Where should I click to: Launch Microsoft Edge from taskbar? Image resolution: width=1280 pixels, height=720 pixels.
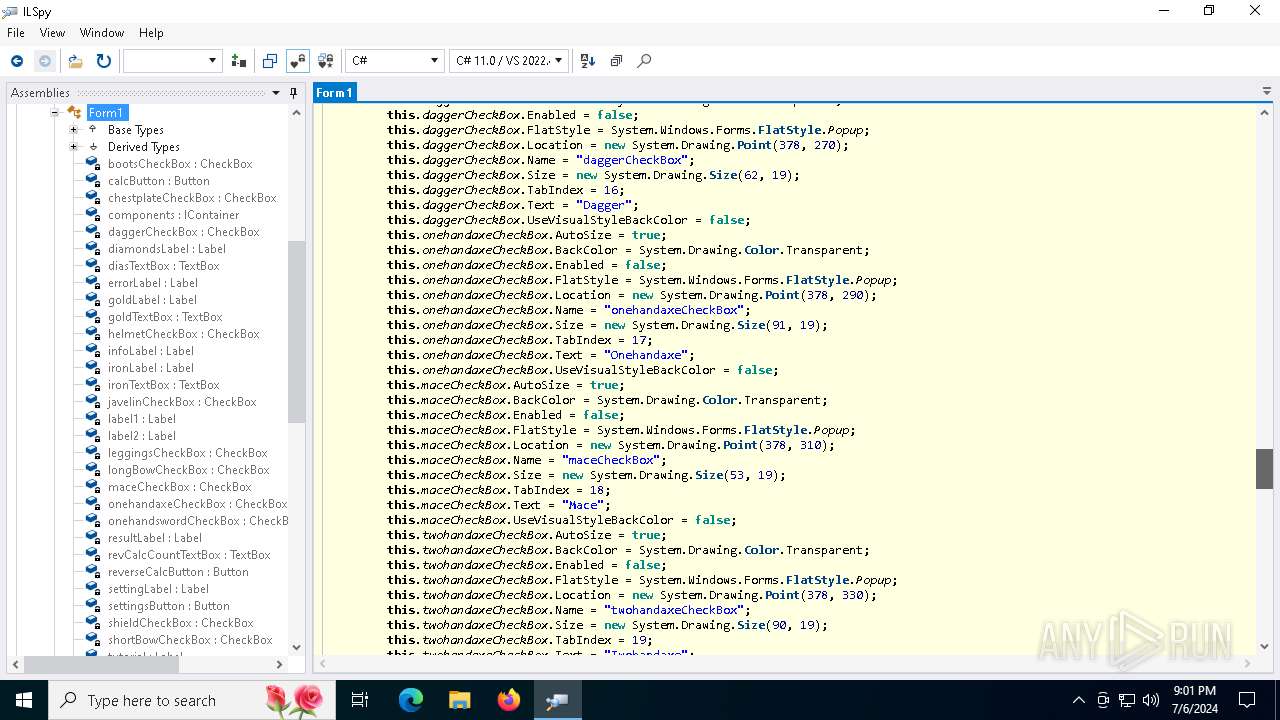coord(411,700)
